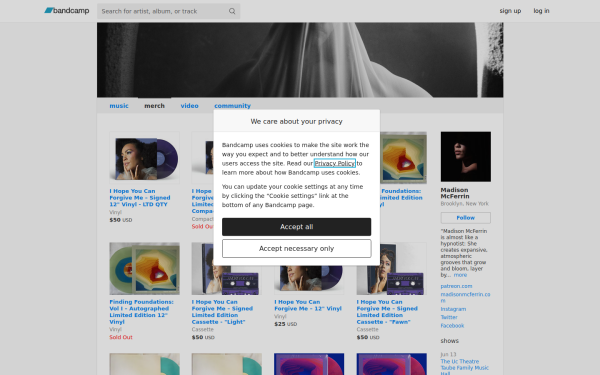600x375 pixels.
Task: Go to the community tab
Action: point(232,106)
